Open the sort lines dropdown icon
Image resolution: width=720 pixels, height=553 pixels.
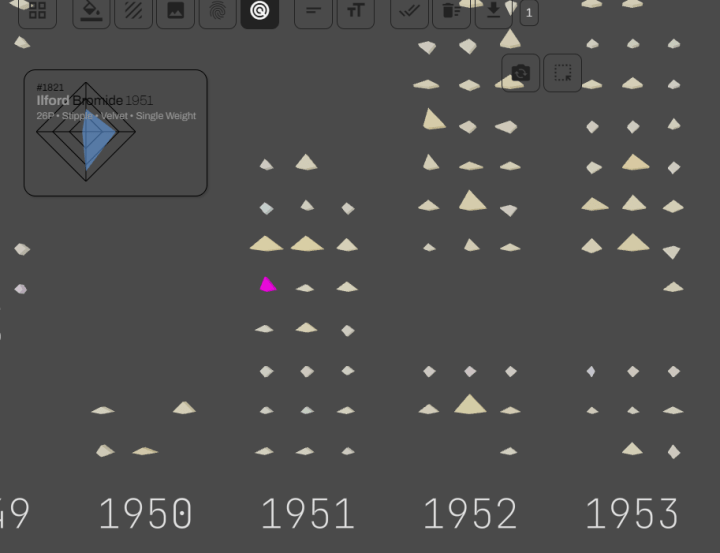tap(313, 11)
